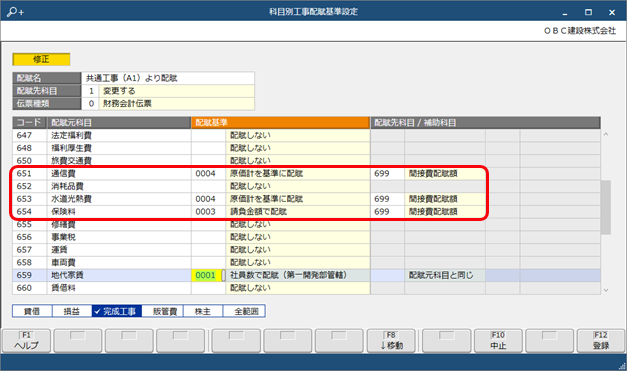Select row 654 保険料

pos(306,211)
